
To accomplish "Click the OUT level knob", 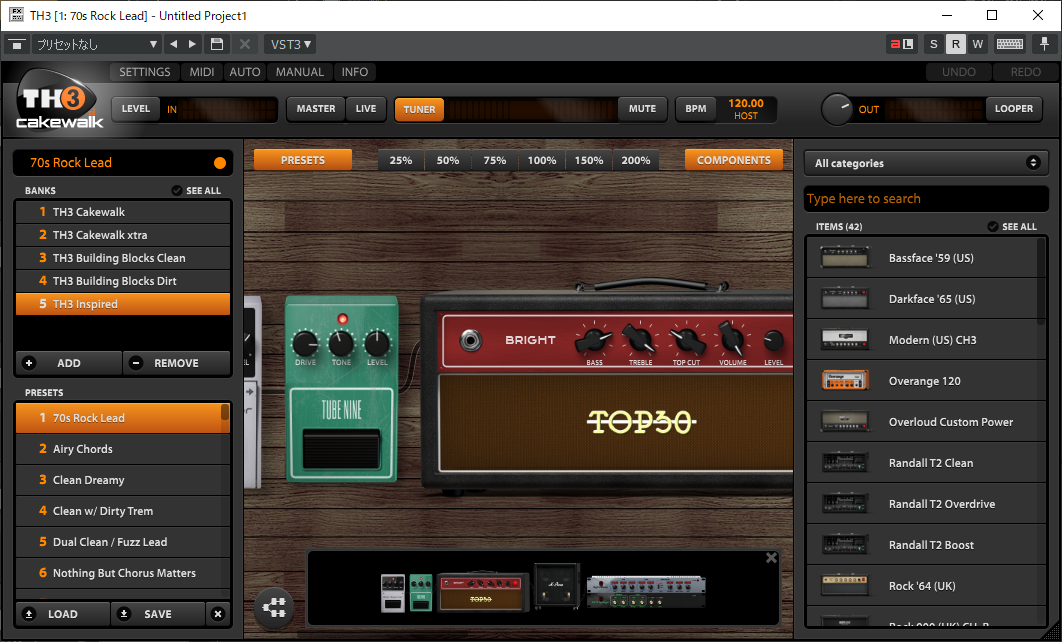I will pyautogui.click(x=838, y=109).
